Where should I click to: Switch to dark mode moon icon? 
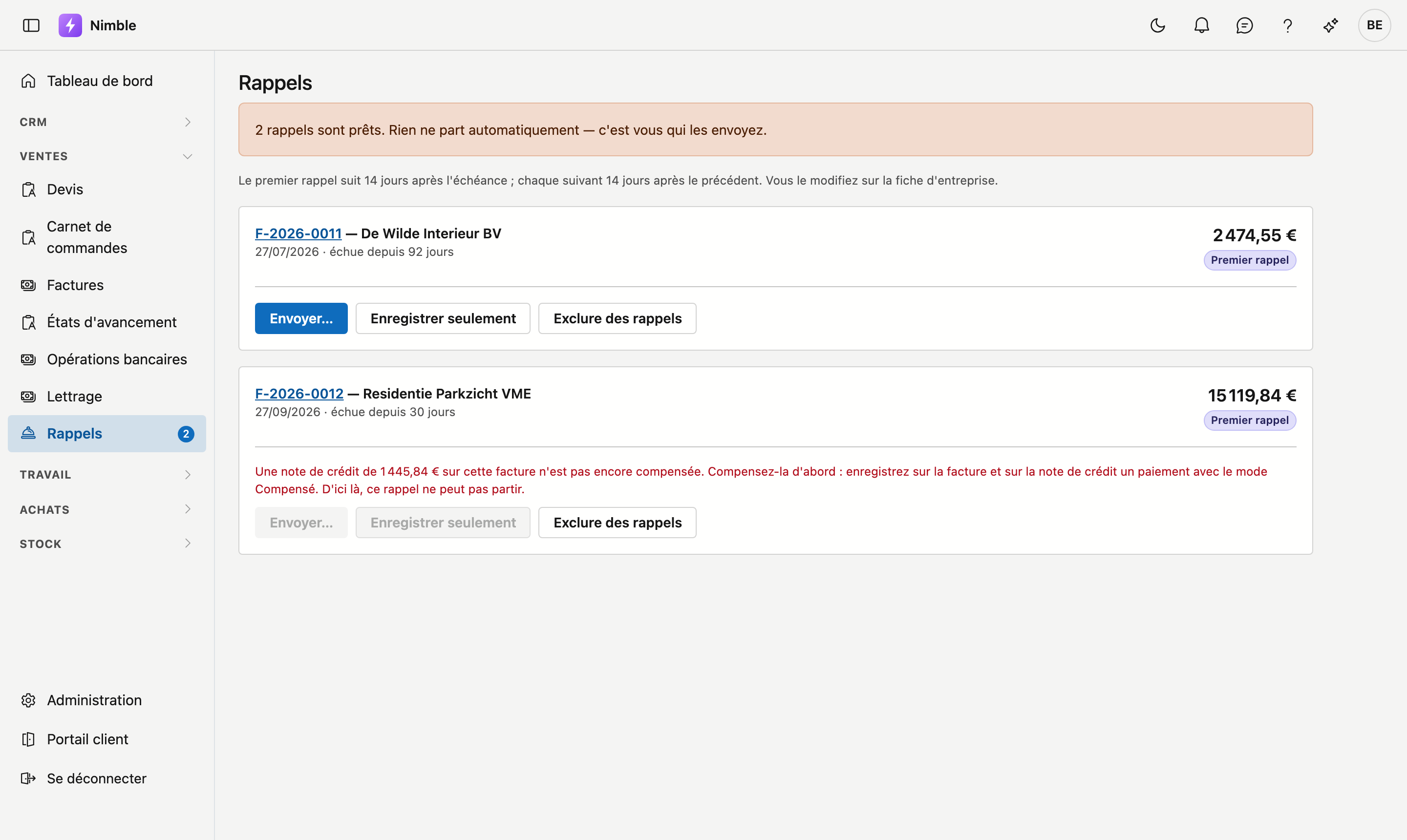pyautogui.click(x=1158, y=25)
